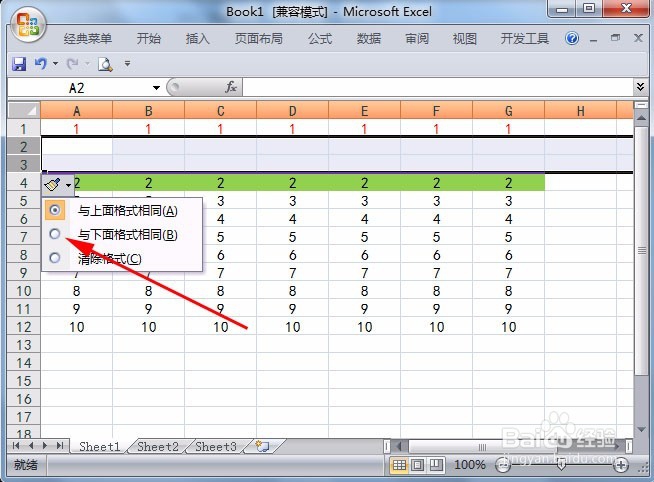Image resolution: width=654 pixels, height=482 pixels.
Task: Click cell D4 in green row
Action: point(292,183)
